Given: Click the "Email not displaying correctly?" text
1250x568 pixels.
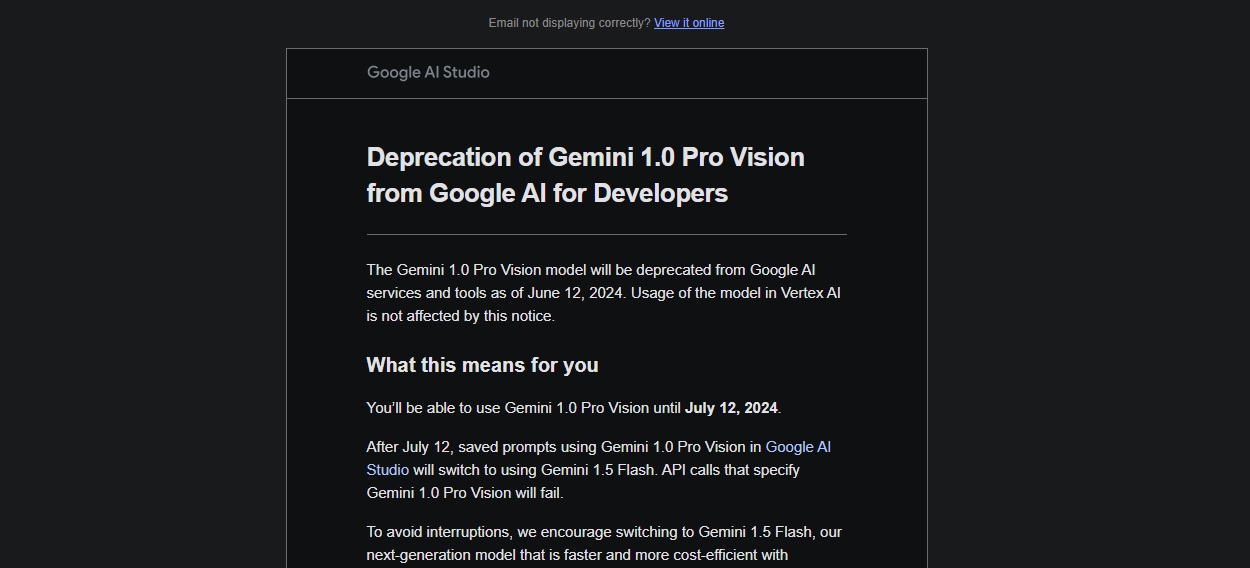Looking at the screenshot, I should [569, 23].
